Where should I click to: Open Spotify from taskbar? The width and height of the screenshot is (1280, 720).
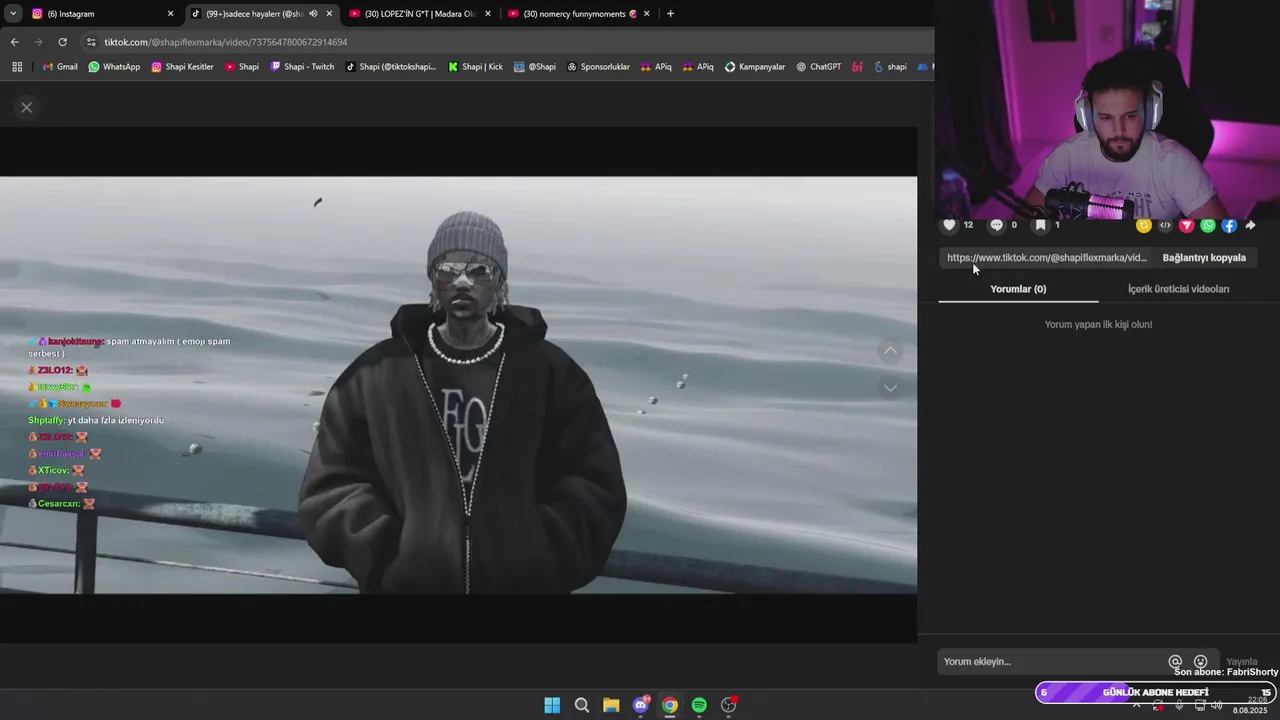(699, 705)
